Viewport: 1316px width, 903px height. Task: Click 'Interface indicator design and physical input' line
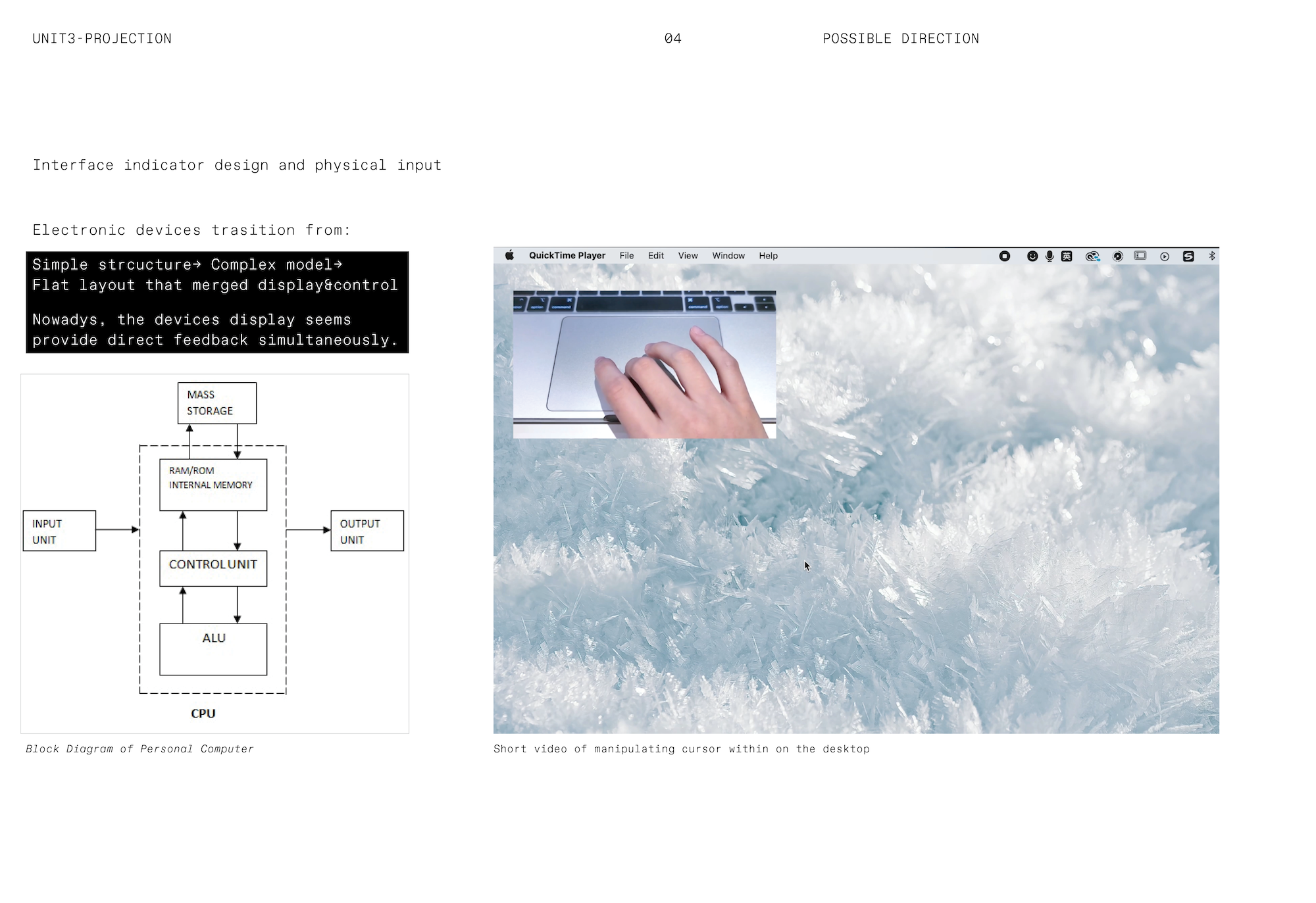(x=237, y=165)
